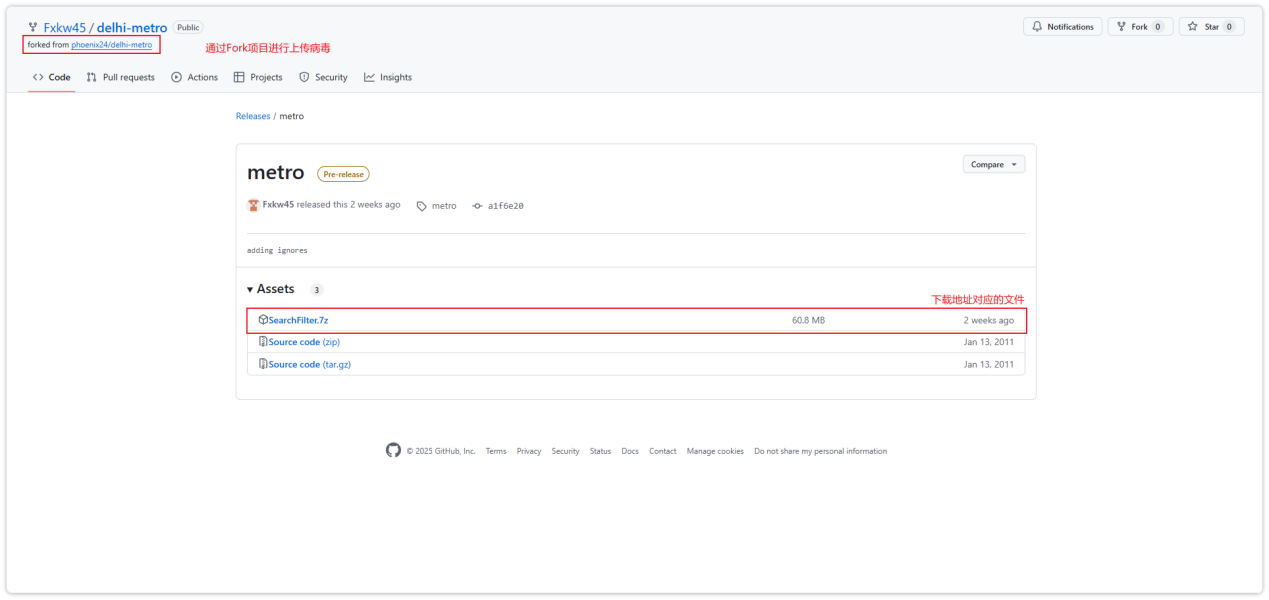Fork the delhi-metro repository
This screenshot has width=1269, height=600.
click(x=1139, y=27)
